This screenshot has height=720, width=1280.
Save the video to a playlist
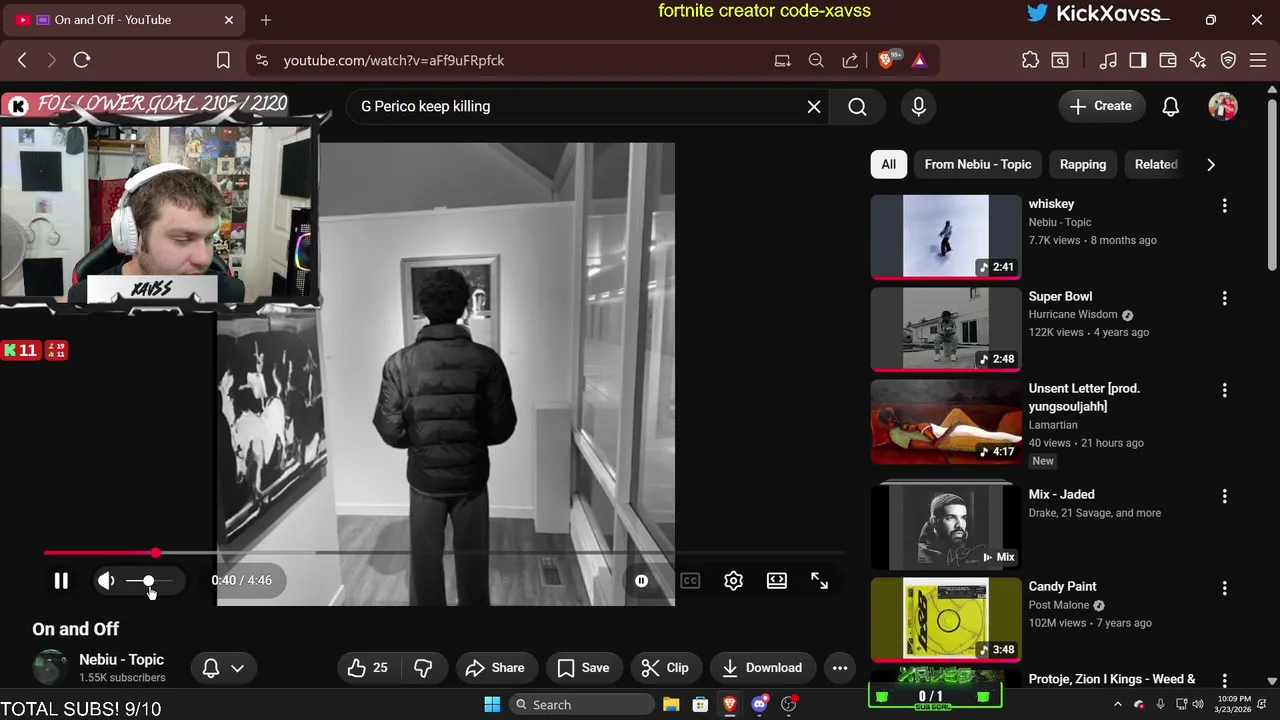point(583,668)
